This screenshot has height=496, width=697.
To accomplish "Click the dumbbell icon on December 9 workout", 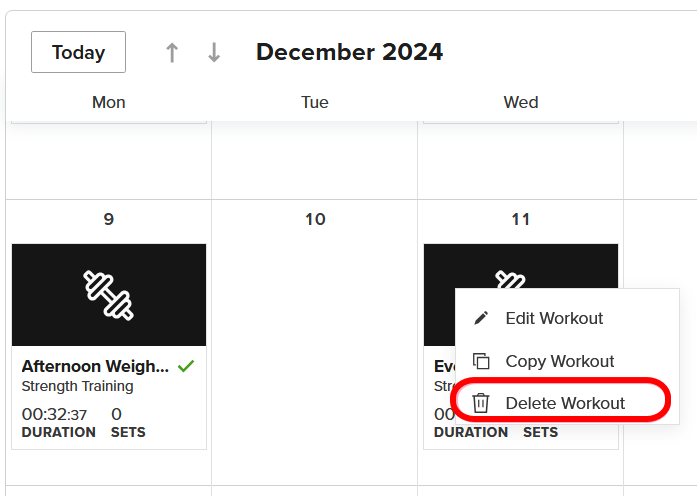I will point(108,295).
